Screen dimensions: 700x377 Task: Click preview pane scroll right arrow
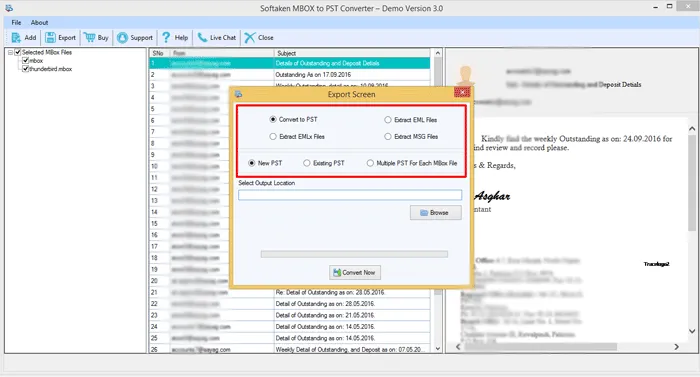click(x=676, y=347)
